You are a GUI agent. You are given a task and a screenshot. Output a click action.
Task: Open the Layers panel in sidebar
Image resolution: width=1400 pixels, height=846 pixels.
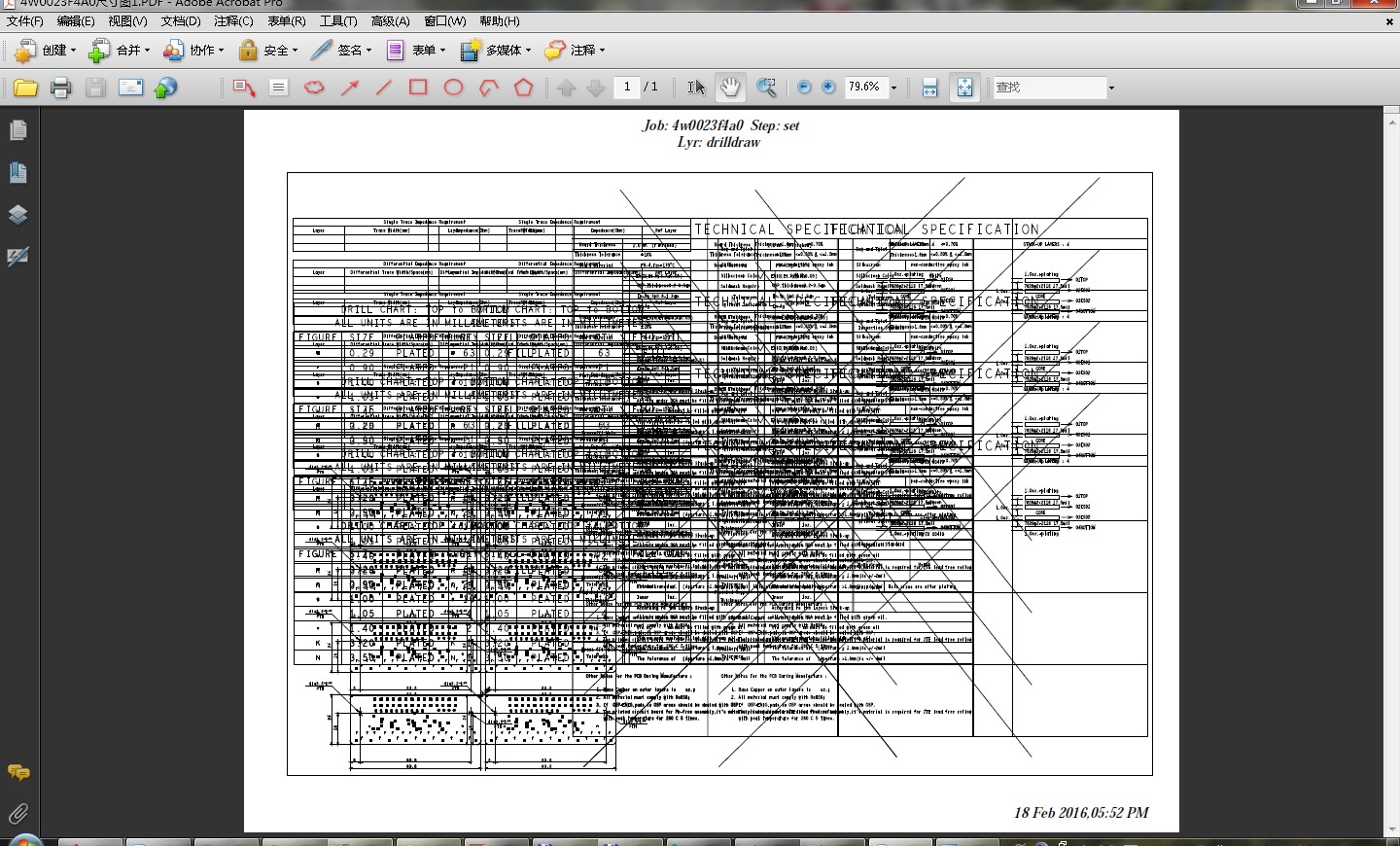(x=17, y=215)
